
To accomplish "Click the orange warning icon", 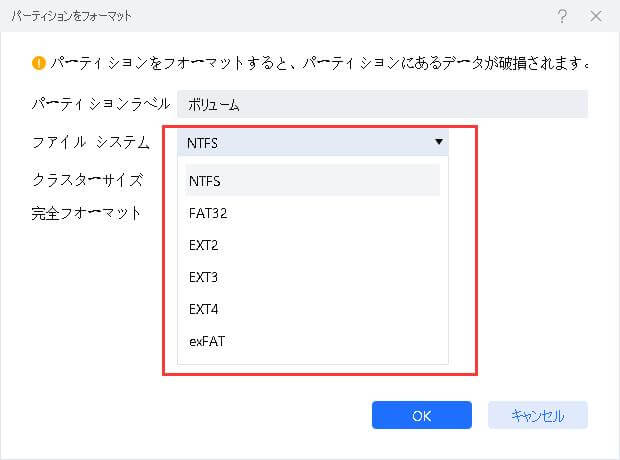I will (40, 64).
